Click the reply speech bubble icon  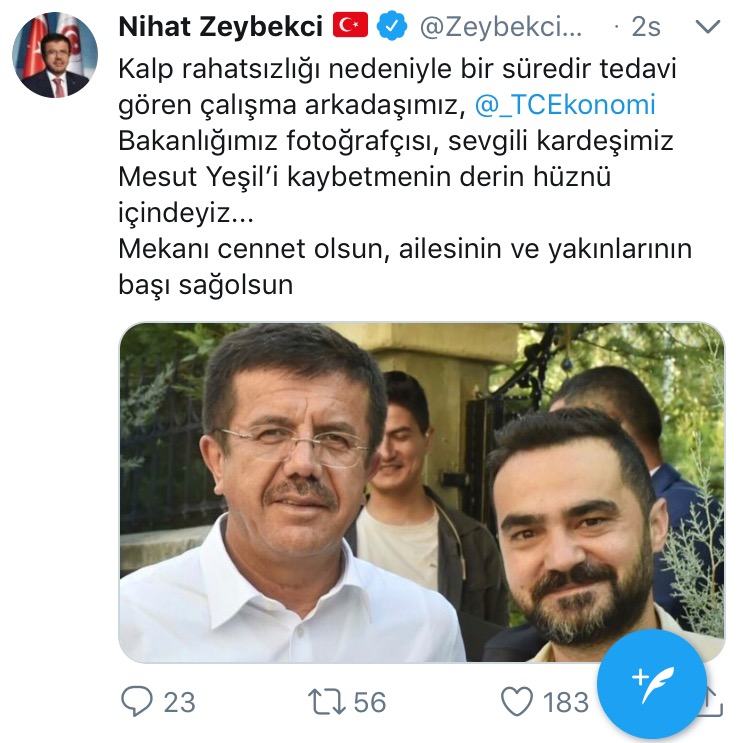pyautogui.click(x=137, y=701)
